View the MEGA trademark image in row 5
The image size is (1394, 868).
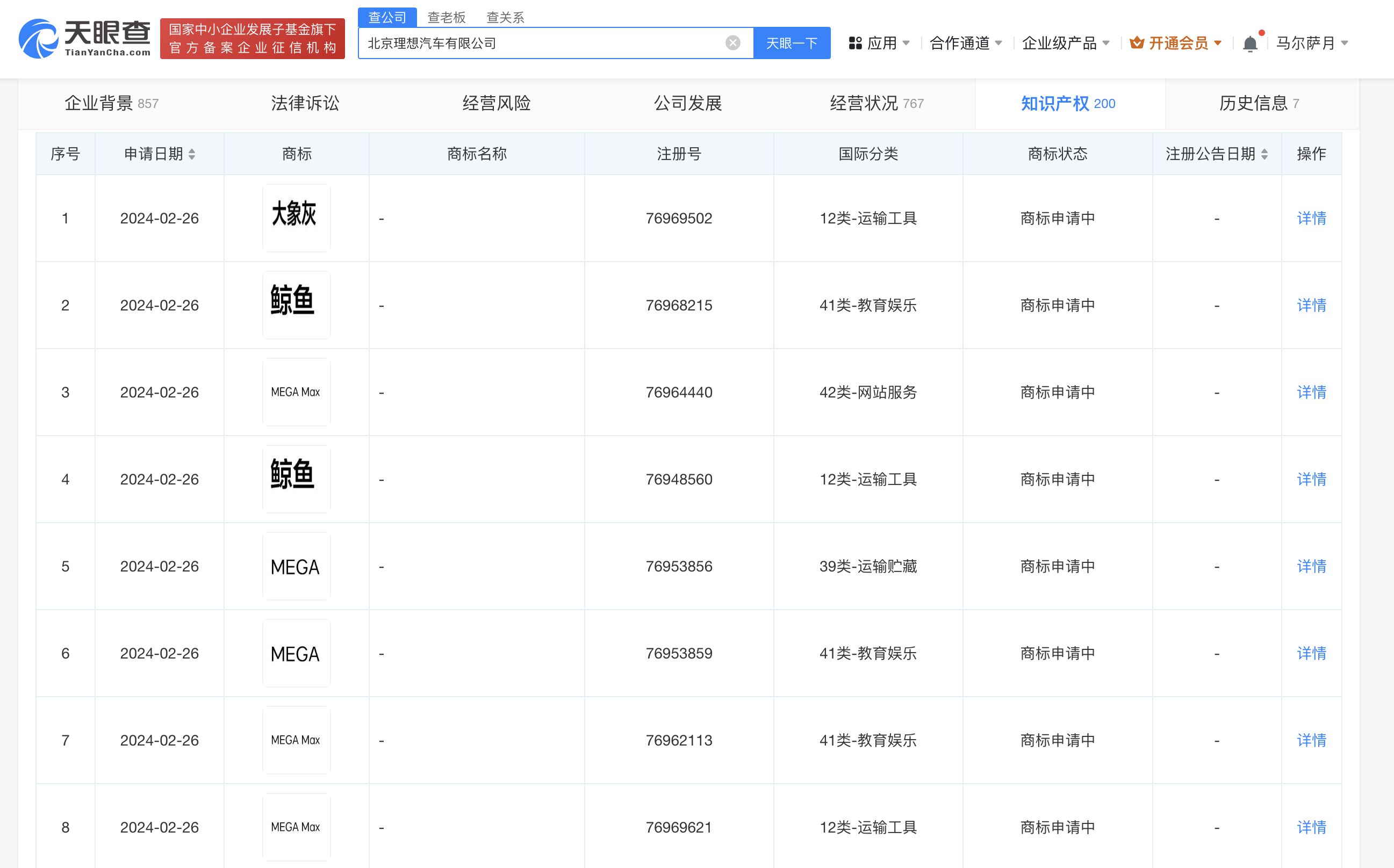click(x=297, y=567)
